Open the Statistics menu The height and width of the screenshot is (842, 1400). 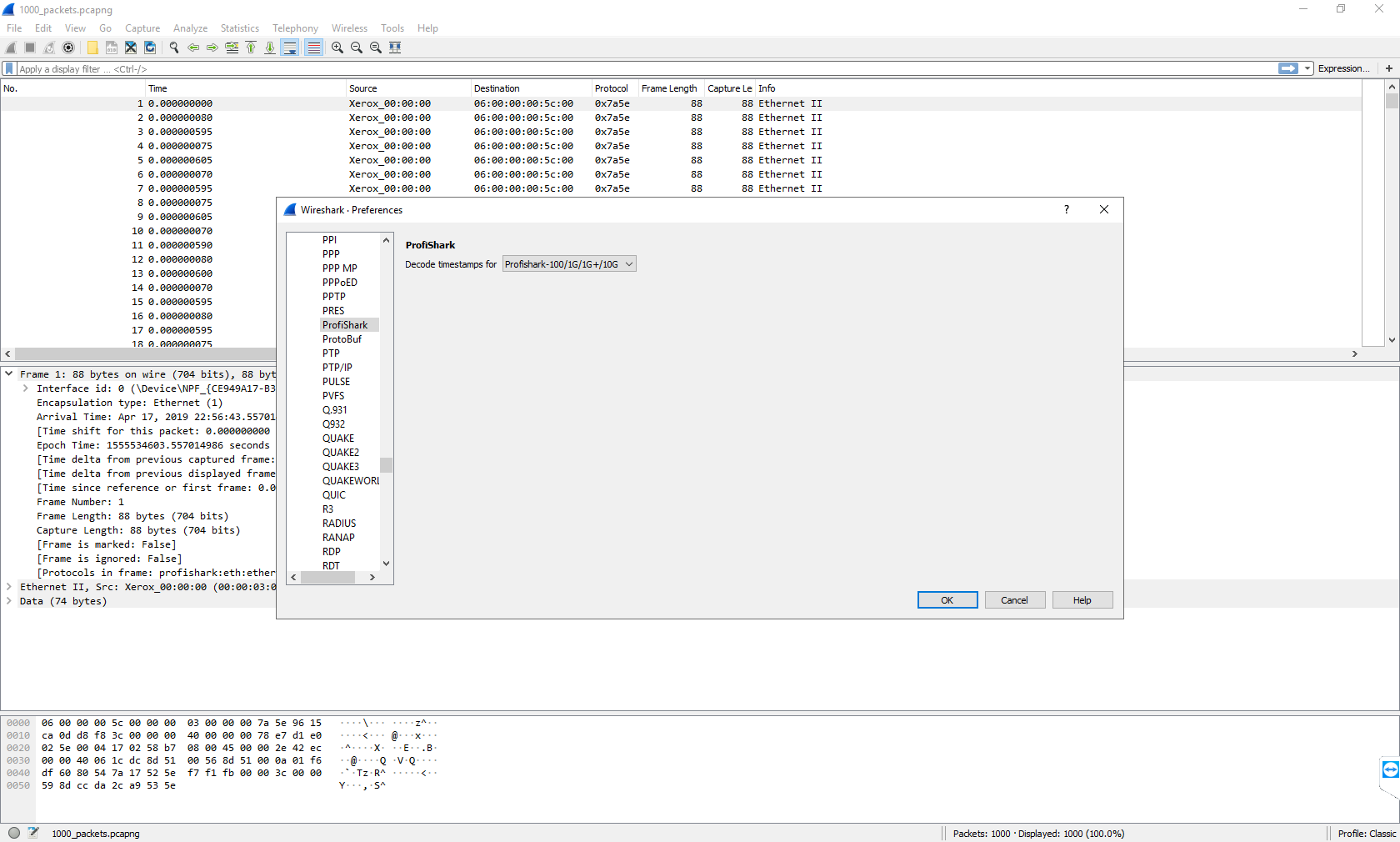click(239, 28)
